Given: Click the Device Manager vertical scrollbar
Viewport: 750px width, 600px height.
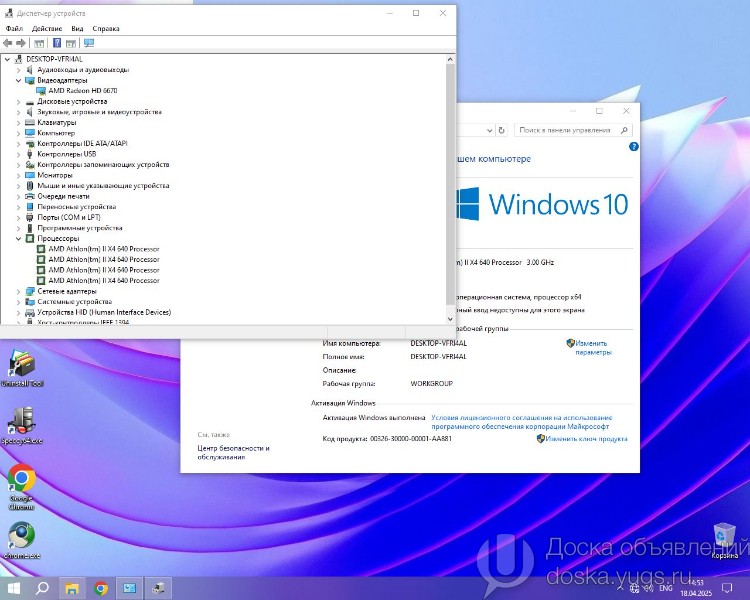Looking at the screenshot, I should 450,184.
